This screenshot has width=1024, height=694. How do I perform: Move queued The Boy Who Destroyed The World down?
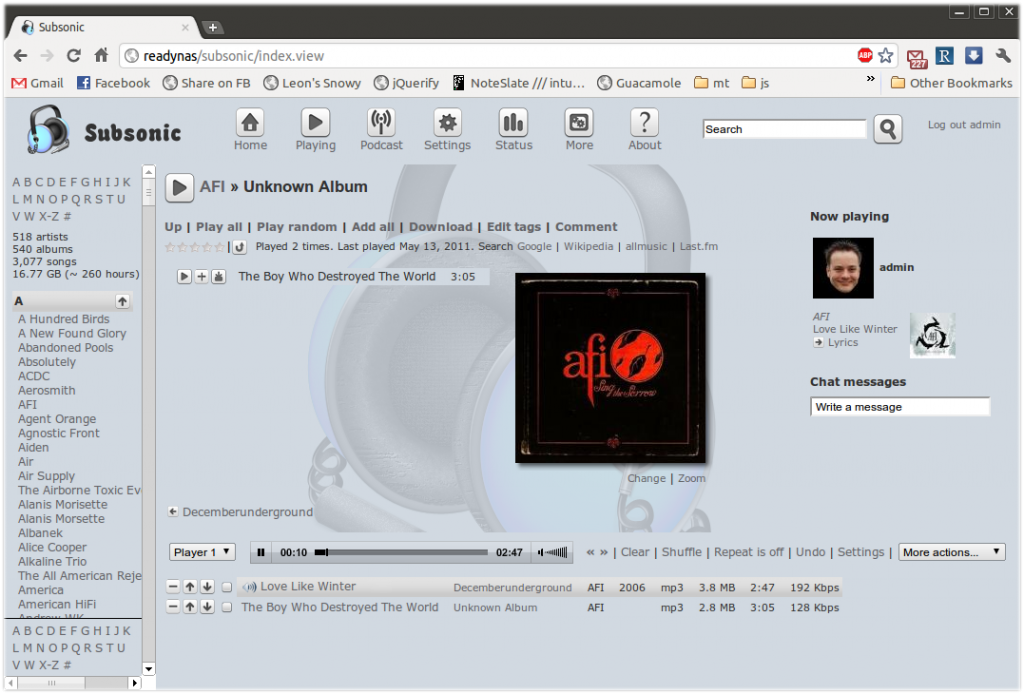click(x=207, y=607)
